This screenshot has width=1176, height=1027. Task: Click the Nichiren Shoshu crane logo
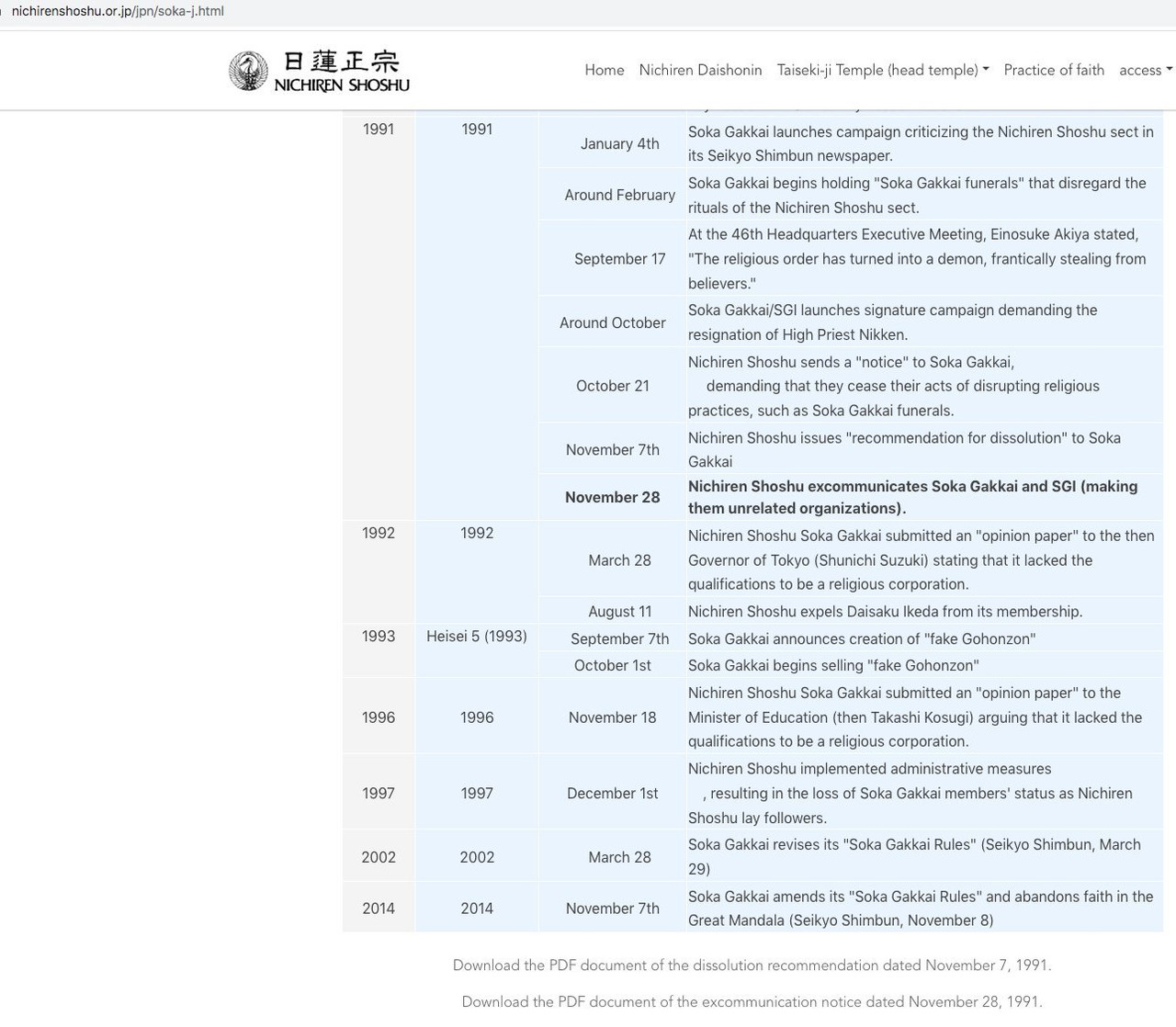[x=248, y=71]
